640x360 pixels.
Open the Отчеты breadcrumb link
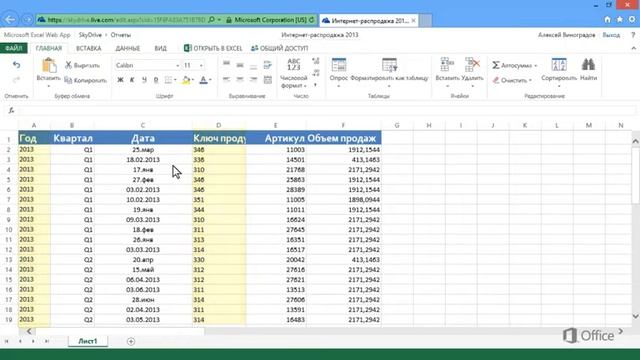(120, 35)
